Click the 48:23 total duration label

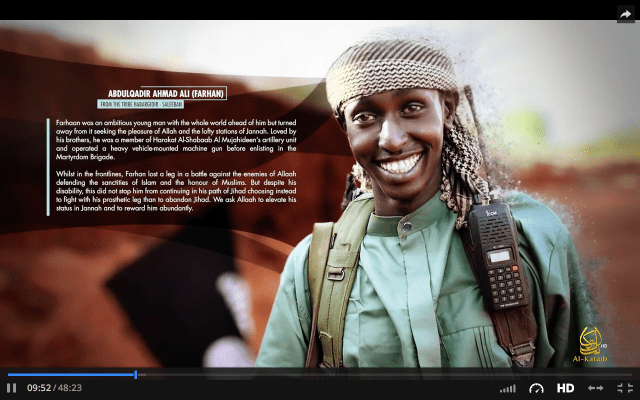click(69, 388)
